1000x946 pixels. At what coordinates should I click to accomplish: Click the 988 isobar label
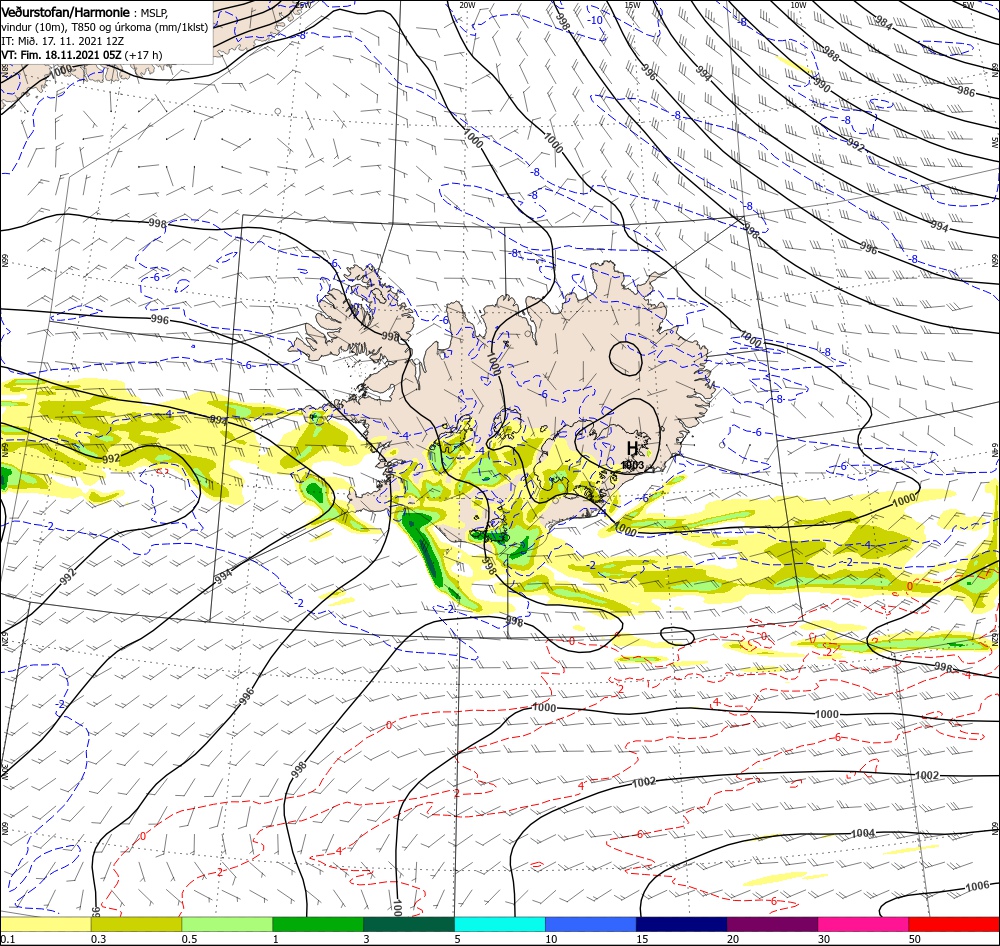830,54
